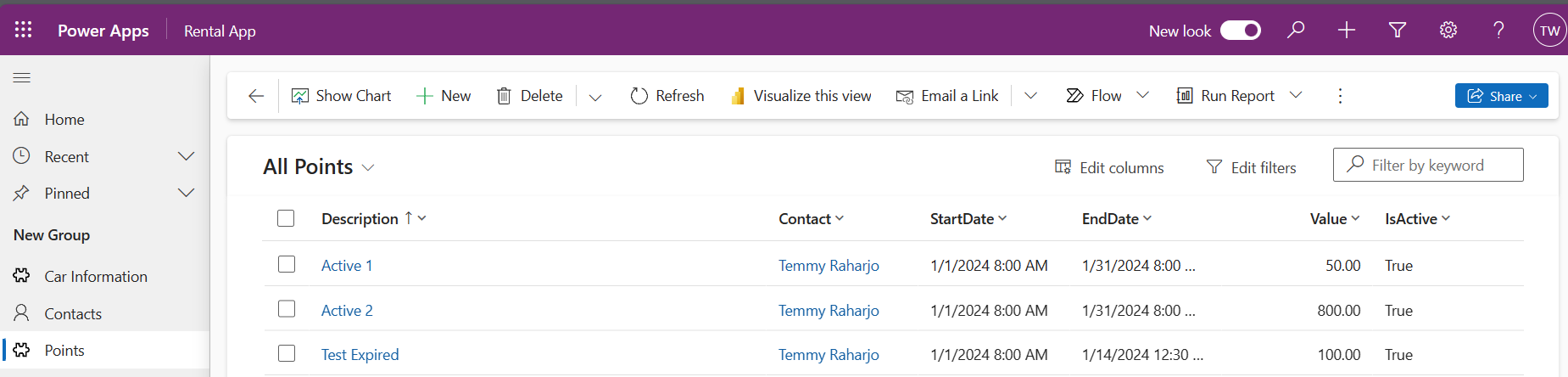Open the settings gear icon
The width and height of the screenshot is (1568, 377).
pos(1448,31)
